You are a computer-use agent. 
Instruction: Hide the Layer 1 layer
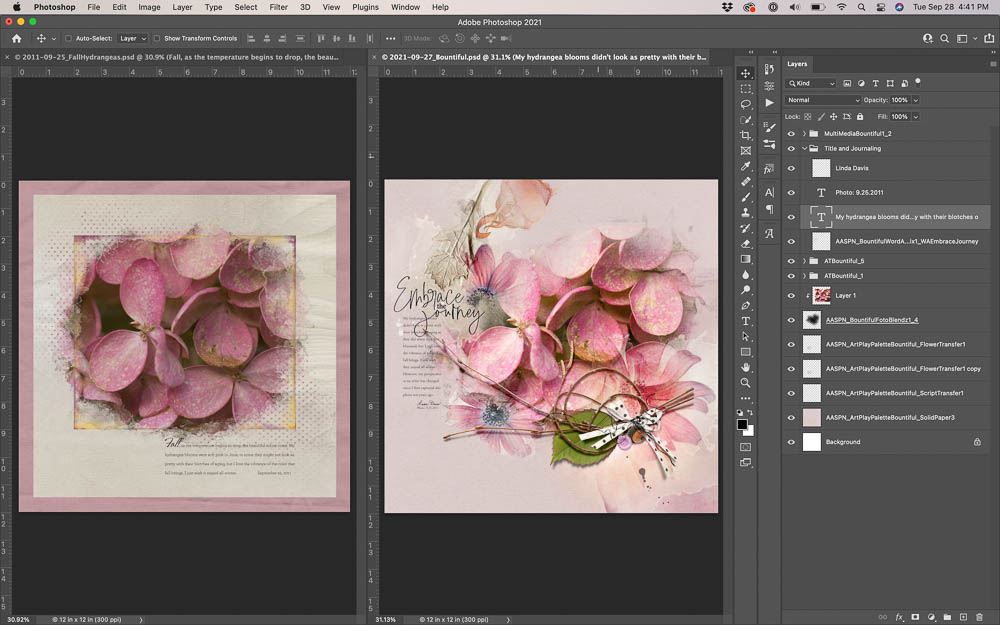coord(791,296)
